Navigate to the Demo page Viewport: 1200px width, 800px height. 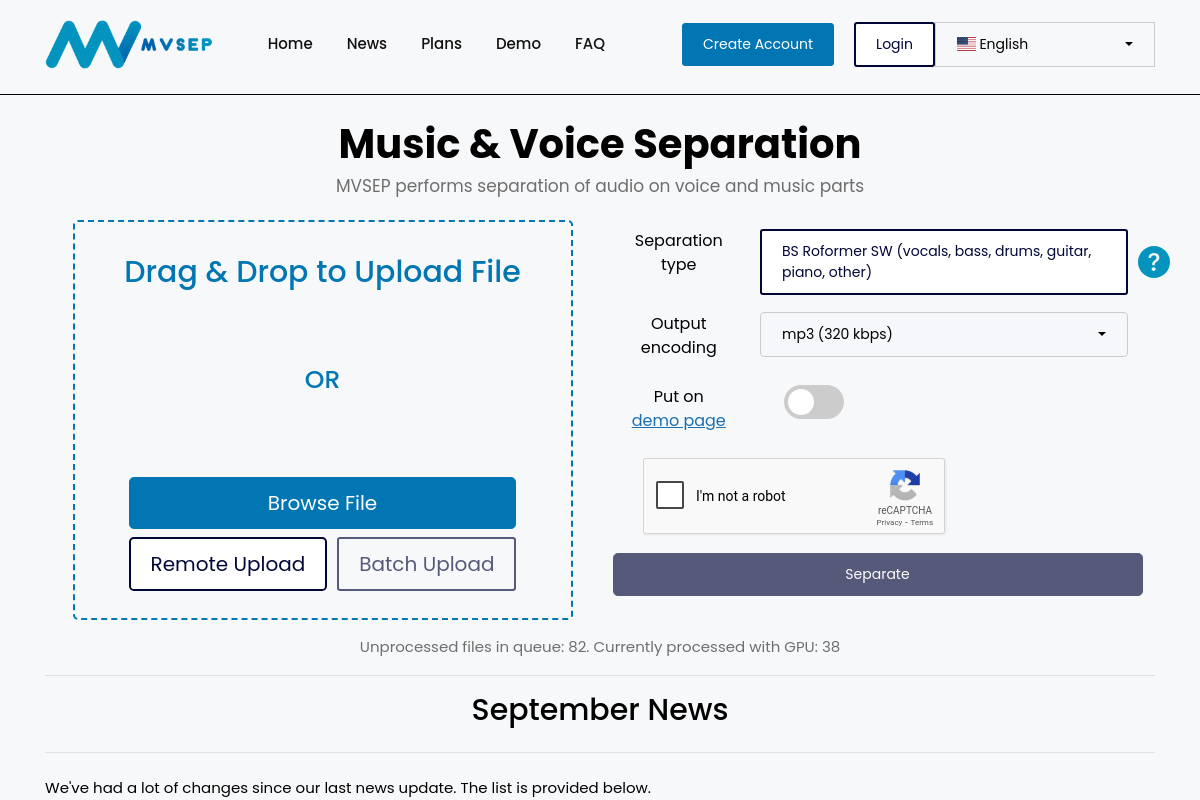[x=518, y=44]
